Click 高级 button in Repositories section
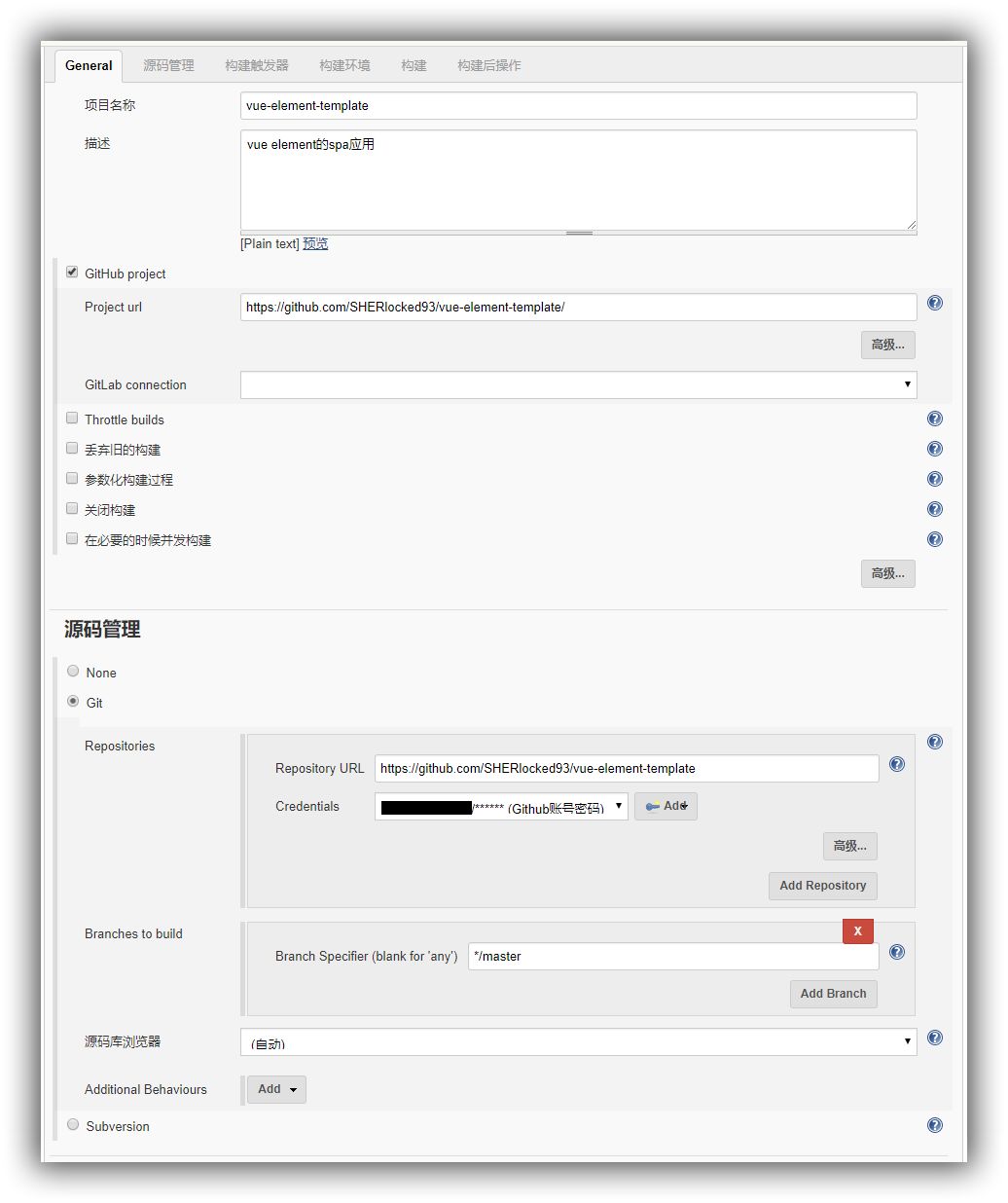The width and height of the screenshot is (1008, 1203). pos(850,846)
